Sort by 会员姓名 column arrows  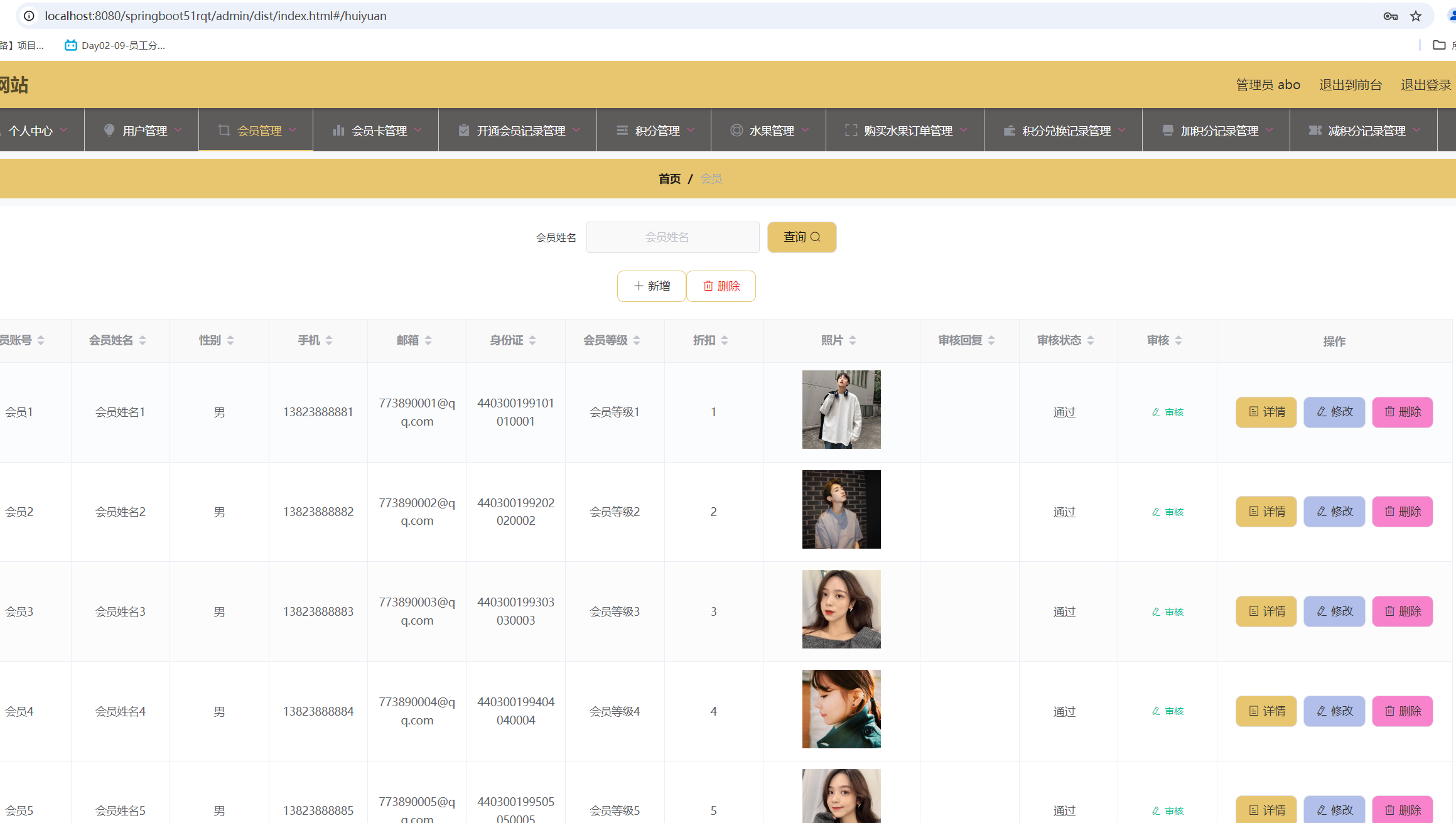pos(143,340)
